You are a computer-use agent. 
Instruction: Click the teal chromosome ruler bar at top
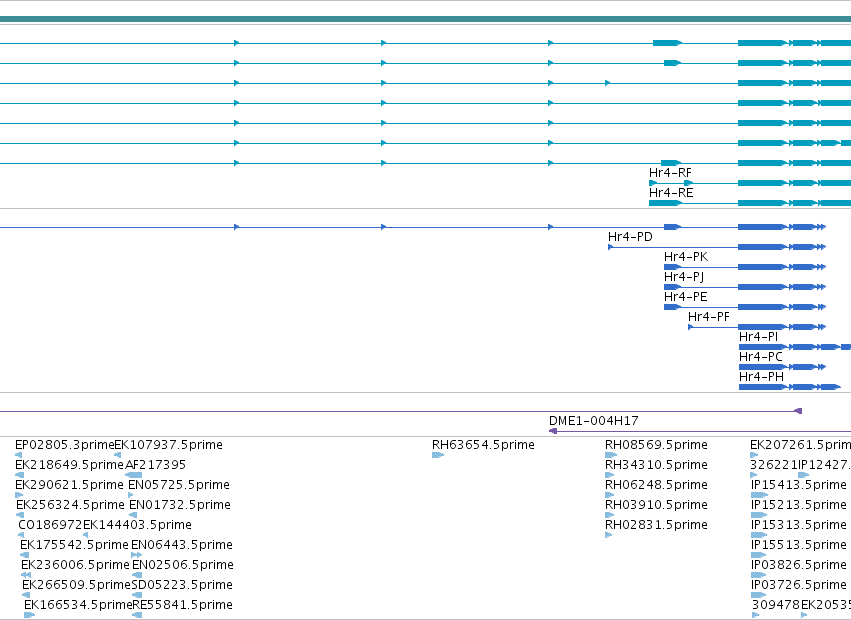pyautogui.click(x=426, y=19)
